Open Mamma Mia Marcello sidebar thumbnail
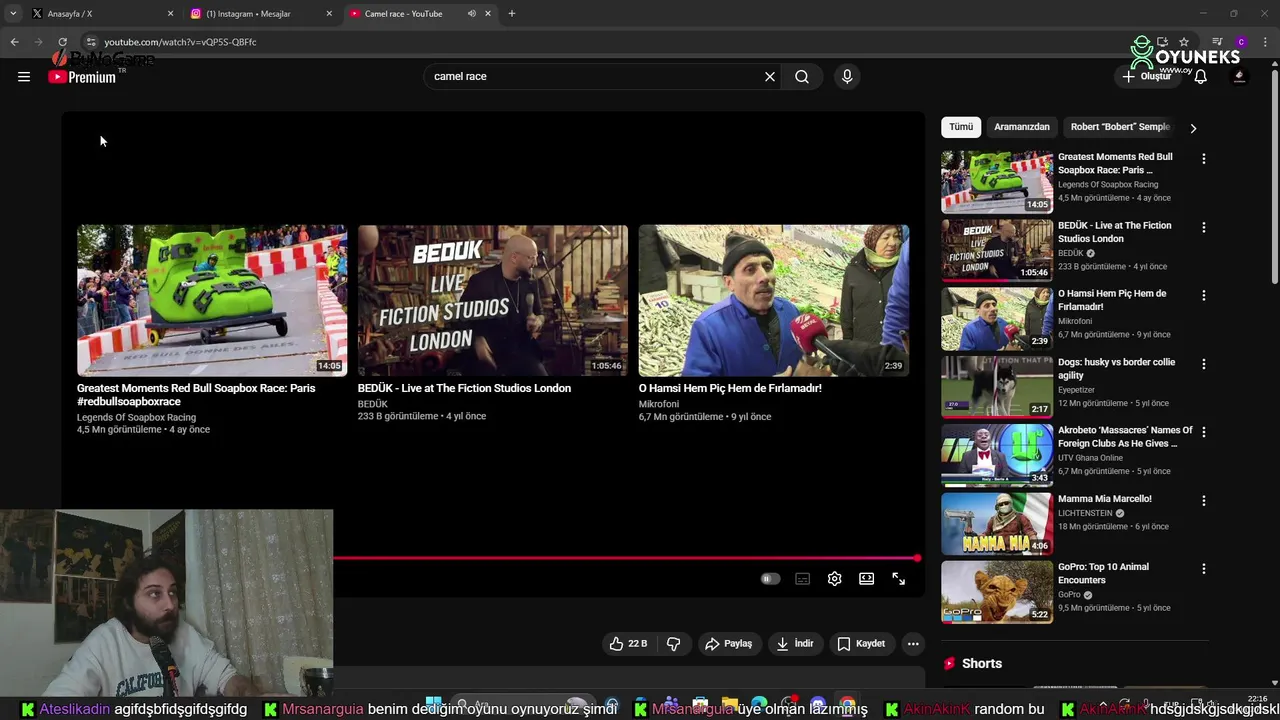1280x720 pixels. [997, 523]
